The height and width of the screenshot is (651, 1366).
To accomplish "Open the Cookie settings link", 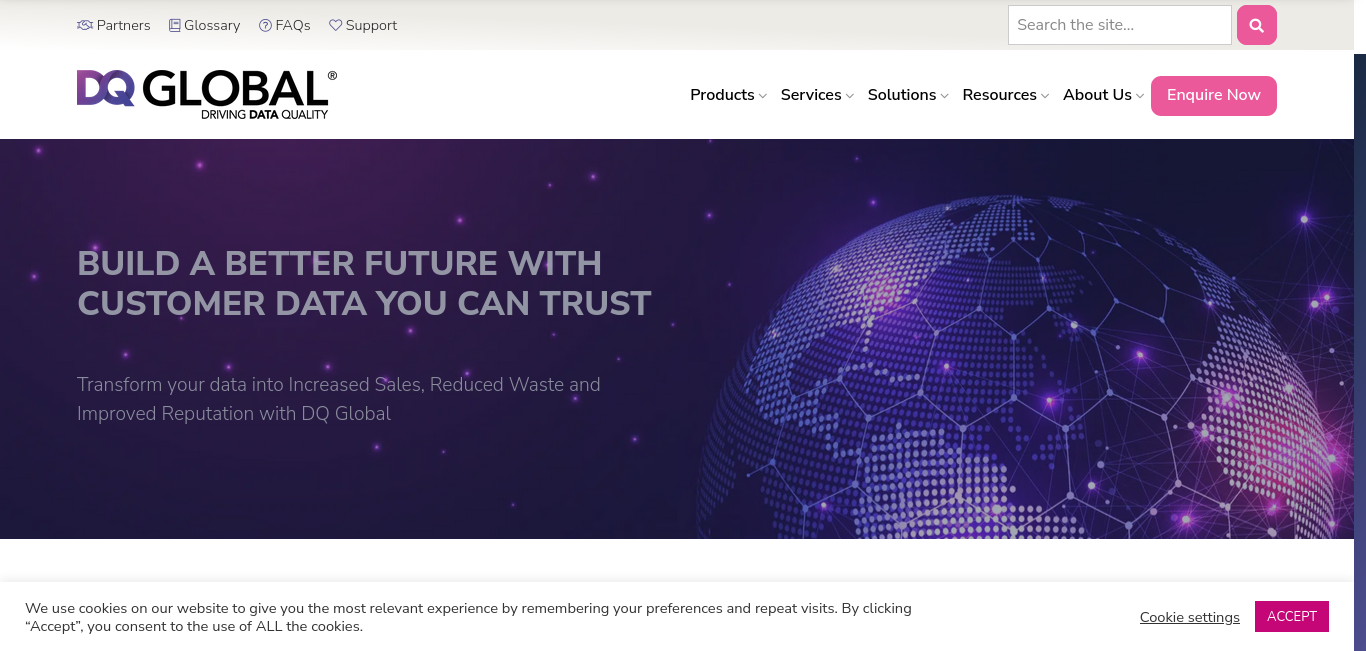I will click(1189, 617).
